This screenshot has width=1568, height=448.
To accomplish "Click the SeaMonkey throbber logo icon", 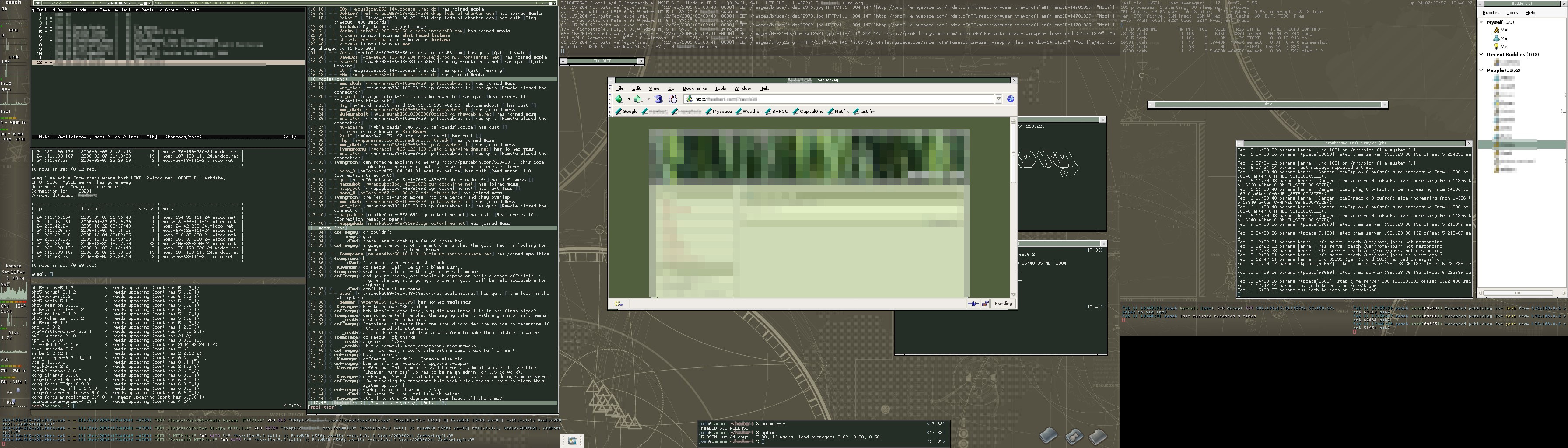I will 1011,99.
